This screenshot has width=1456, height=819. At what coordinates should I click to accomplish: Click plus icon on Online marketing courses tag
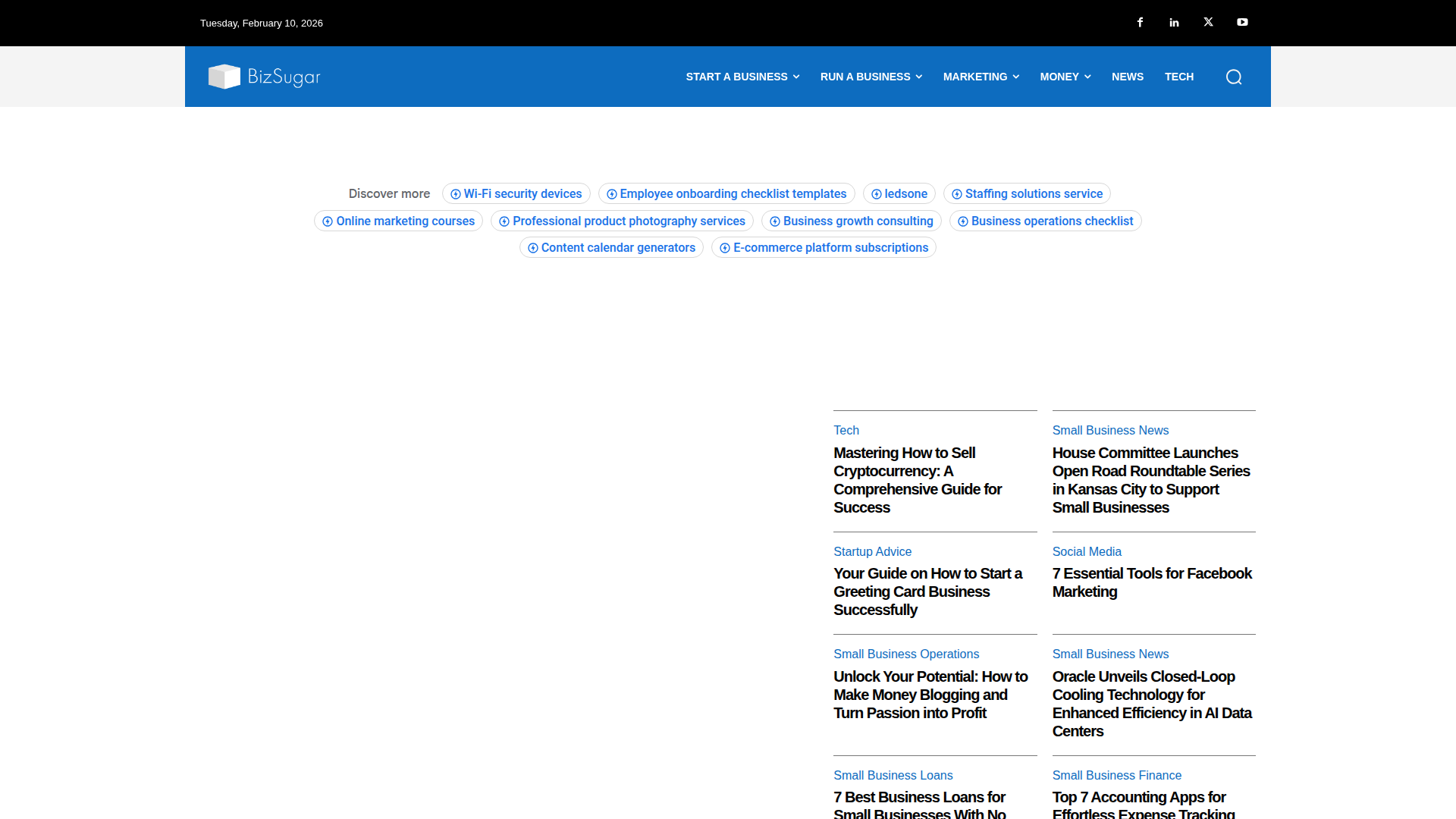[327, 221]
